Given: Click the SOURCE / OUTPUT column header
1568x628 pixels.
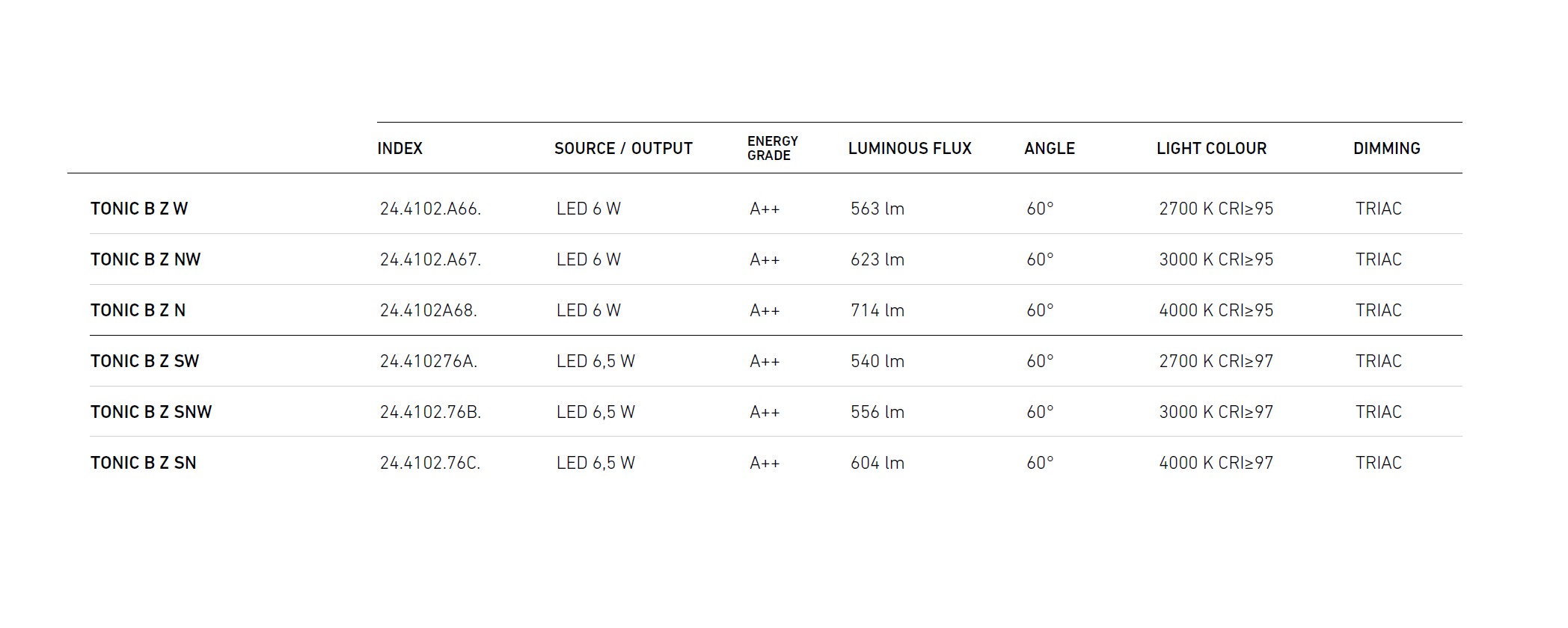Looking at the screenshot, I should [x=623, y=149].
